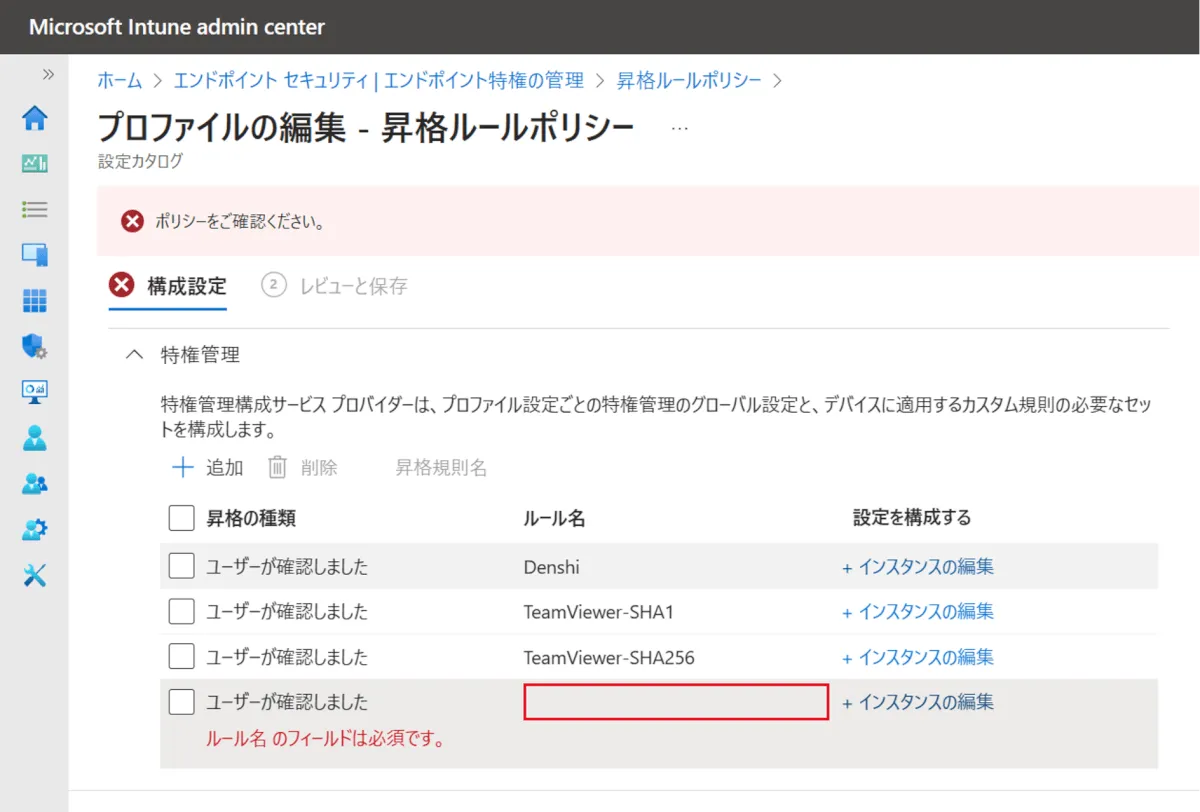
Task: Open Troubleshooting tools icon in sidebar
Action: click(35, 575)
